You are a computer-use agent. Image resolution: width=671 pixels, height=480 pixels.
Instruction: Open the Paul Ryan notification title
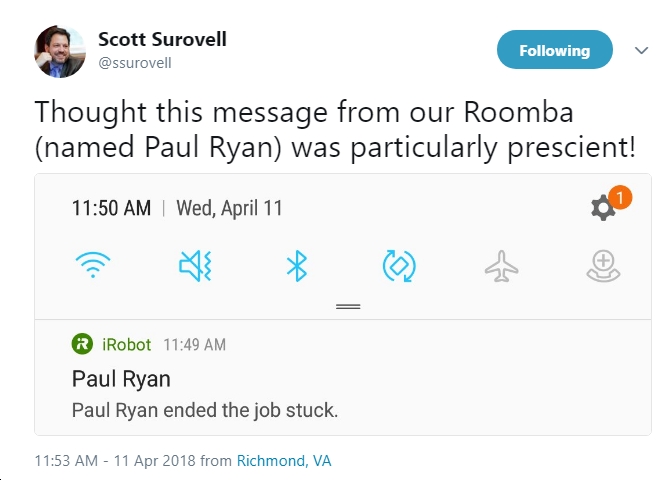point(121,379)
